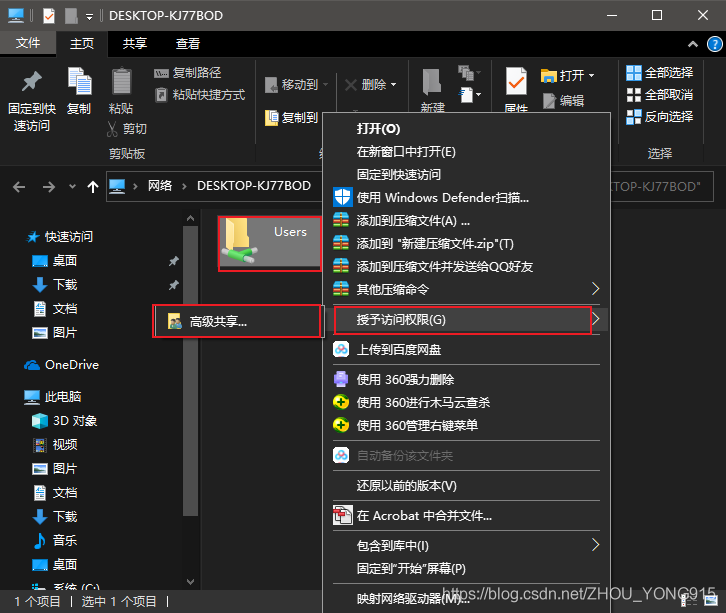Image resolution: width=726 pixels, height=613 pixels.
Task: Click the Cut (剪切) scissors button
Action: [127, 129]
